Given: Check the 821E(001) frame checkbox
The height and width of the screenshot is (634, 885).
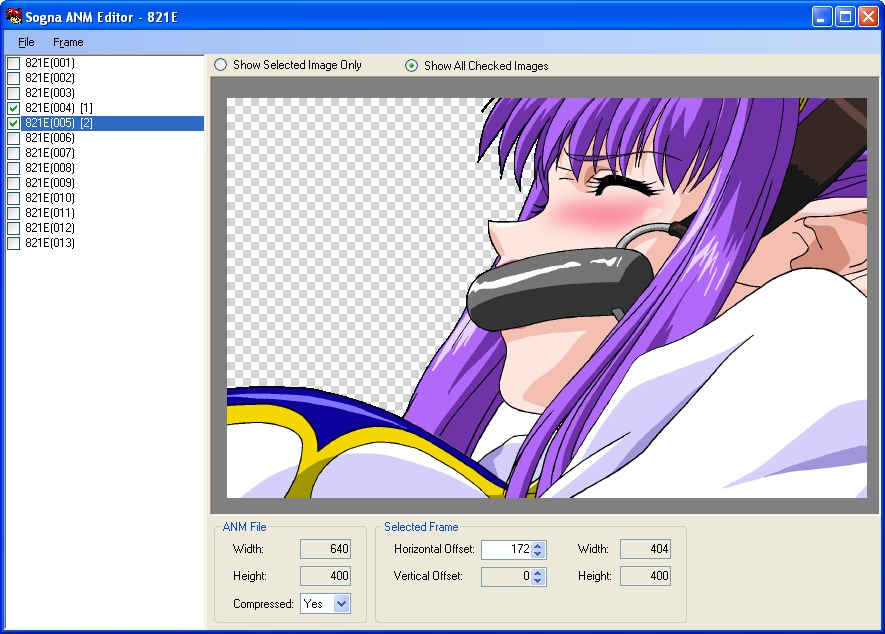Looking at the screenshot, I should 14,63.
